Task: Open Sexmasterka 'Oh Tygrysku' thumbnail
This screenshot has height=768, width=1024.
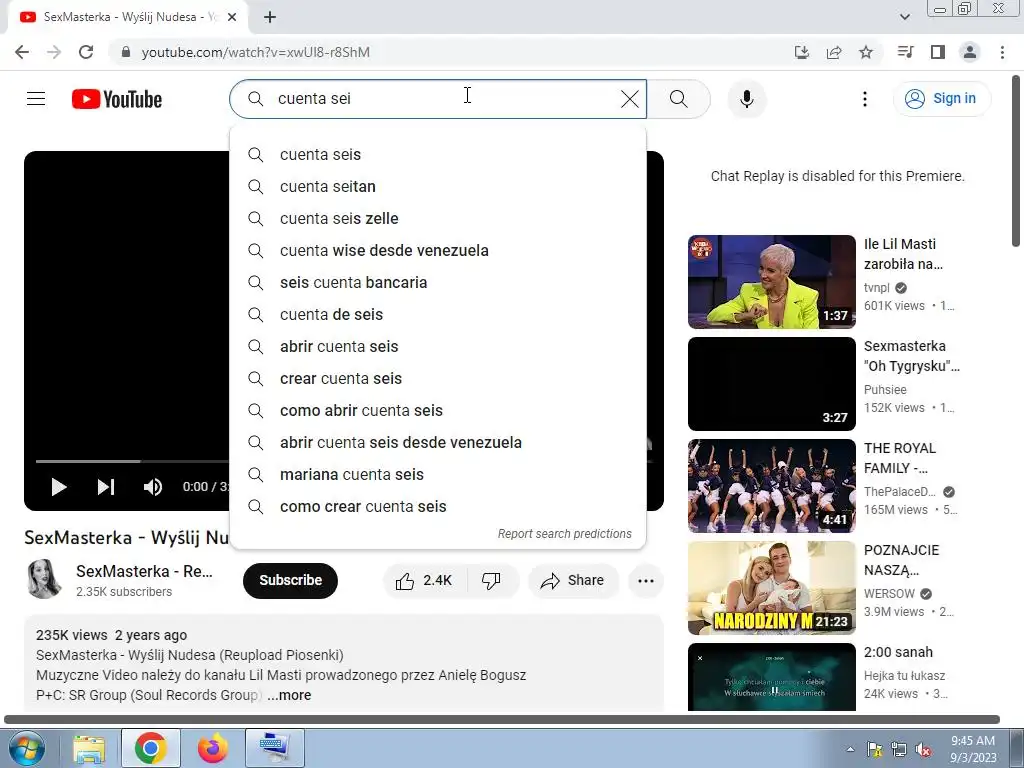Action: [771, 383]
